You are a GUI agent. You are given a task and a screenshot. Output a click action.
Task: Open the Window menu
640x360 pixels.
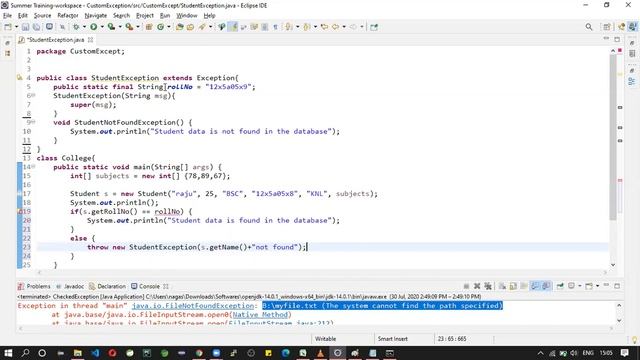click(x=187, y=16)
